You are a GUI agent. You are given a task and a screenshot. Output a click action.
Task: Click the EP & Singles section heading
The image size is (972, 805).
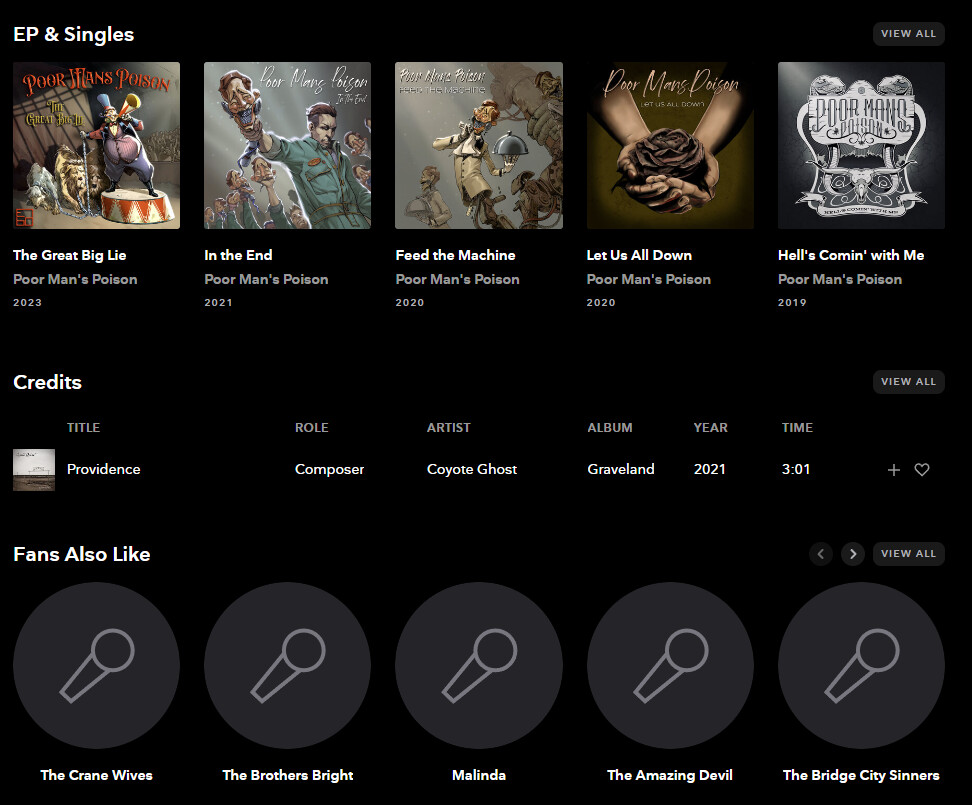74,34
